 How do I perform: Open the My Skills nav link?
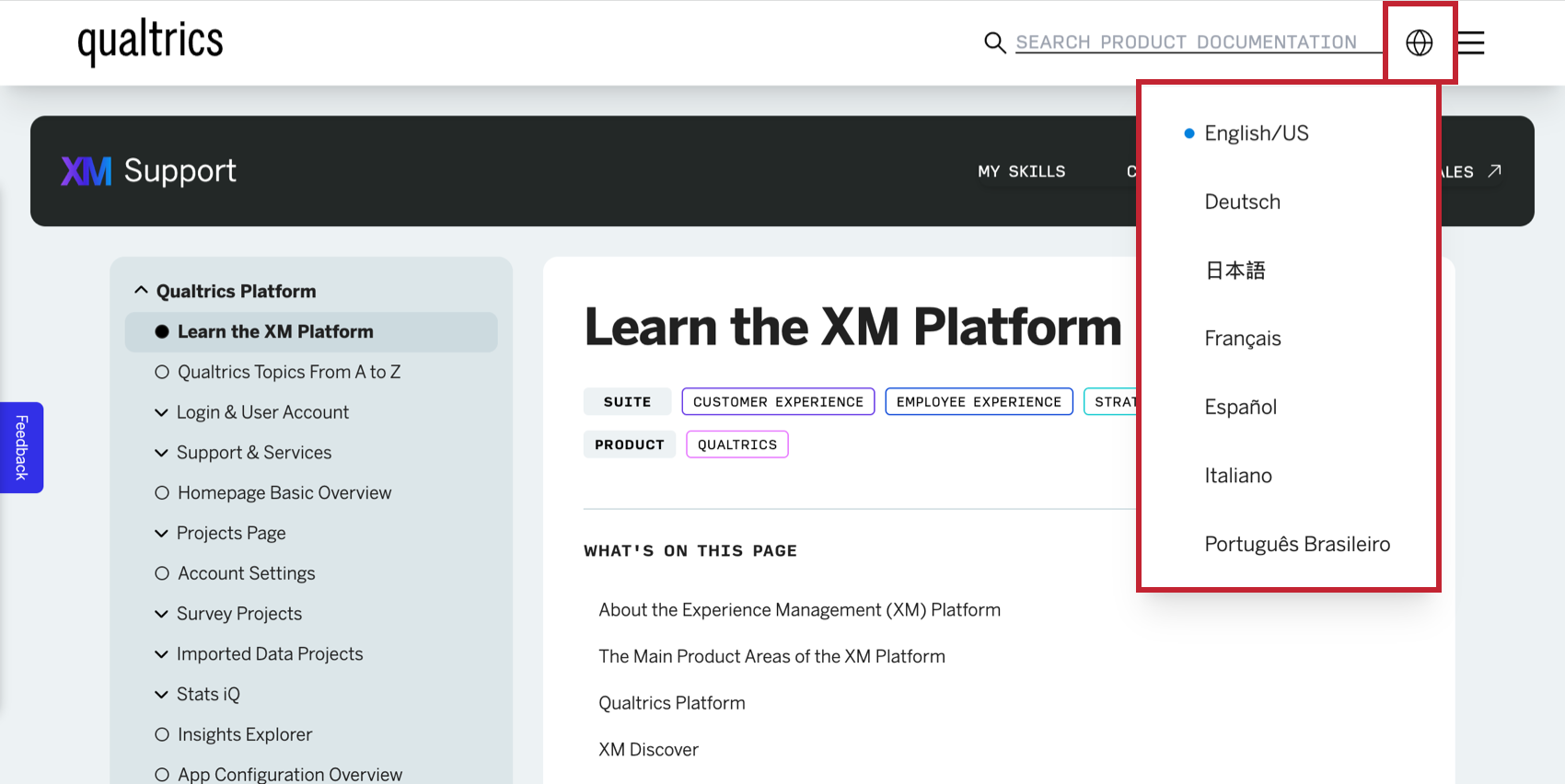click(x=1021, y=171)
